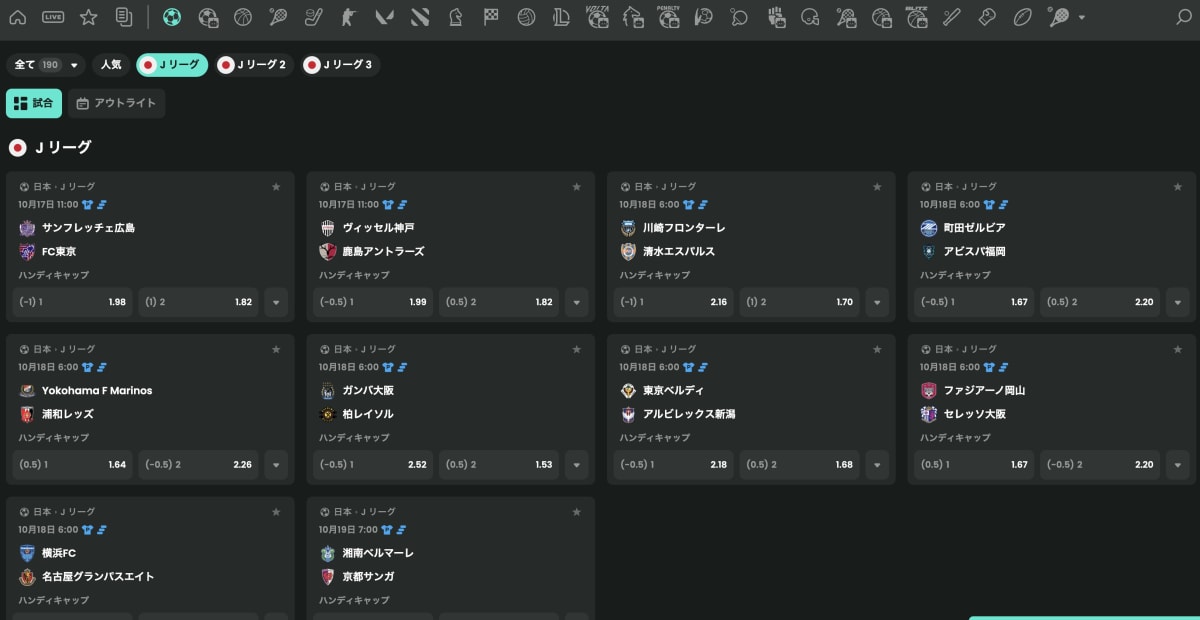
Task: Open the home icon in top bar
Action: (x=17, y=17)
